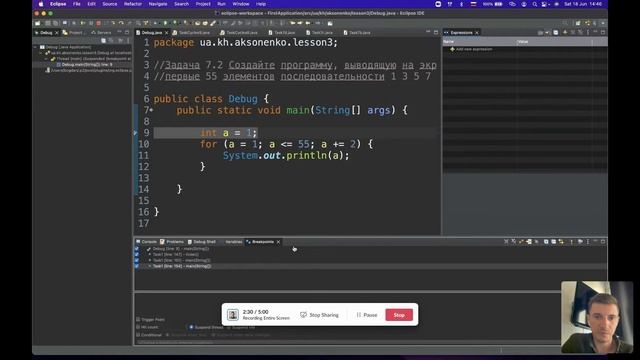Click the red Stop recording button
Image resolution: width=640 pixels, height=360 pixels.
(x=399, y=315)
